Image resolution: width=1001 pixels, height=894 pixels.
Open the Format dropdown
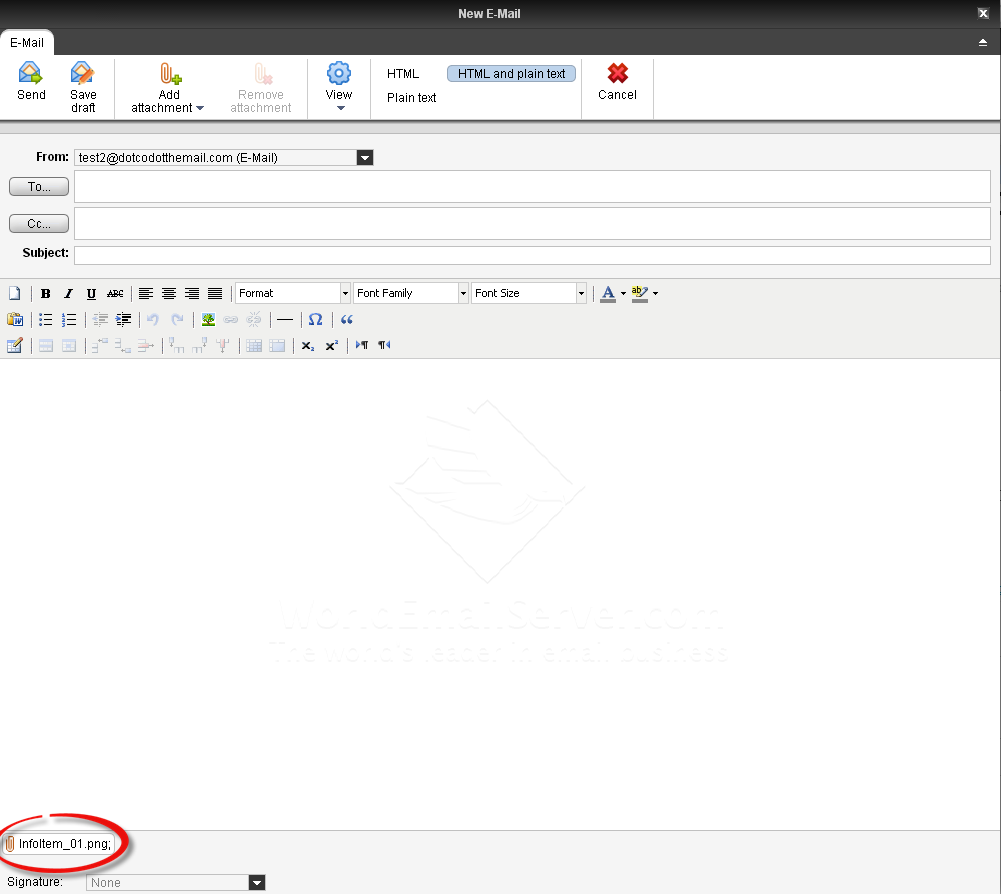click(x=293, y=293)
